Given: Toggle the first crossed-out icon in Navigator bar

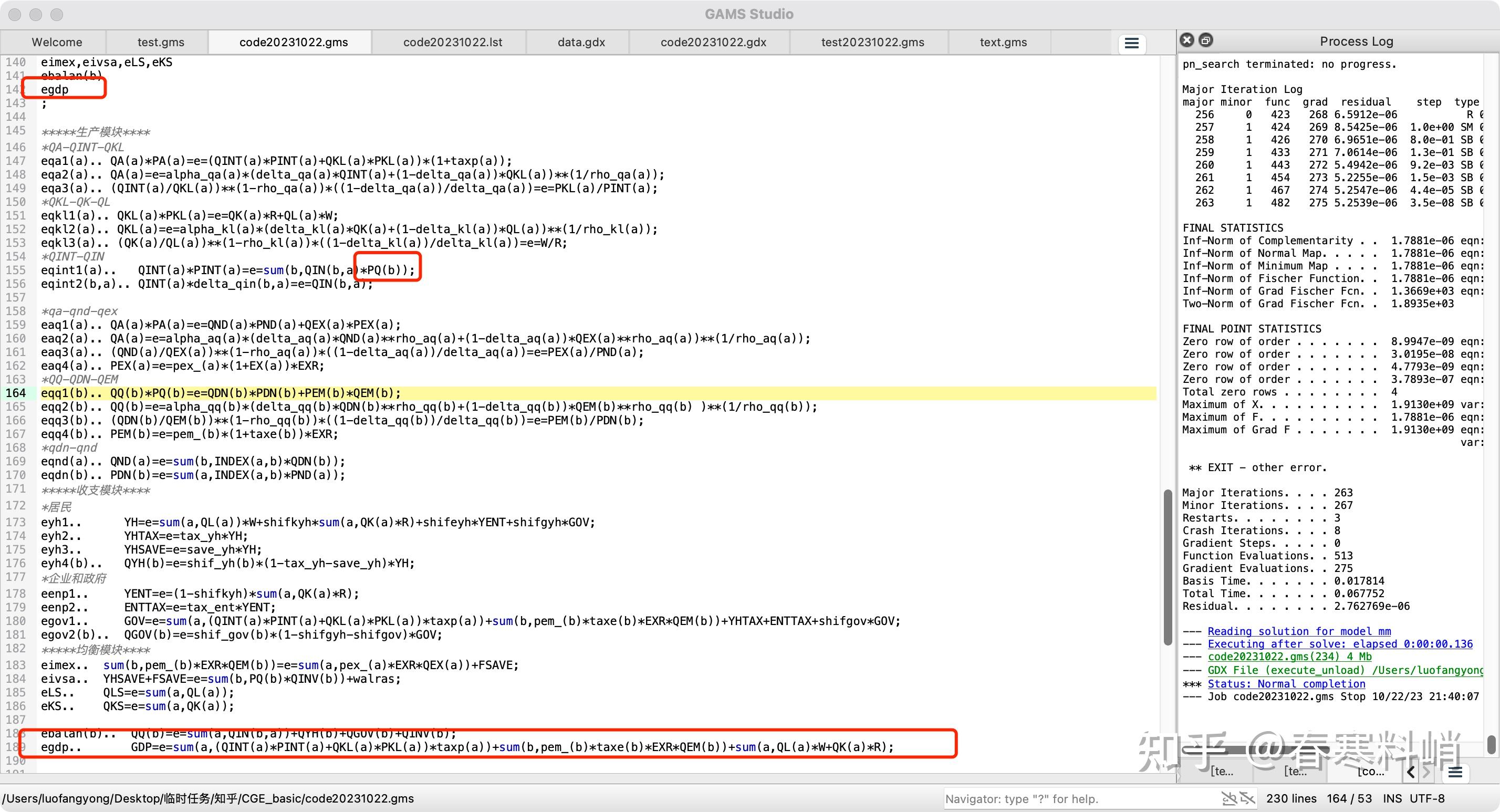Looking at the screenshot, I should click(1229, 798).
